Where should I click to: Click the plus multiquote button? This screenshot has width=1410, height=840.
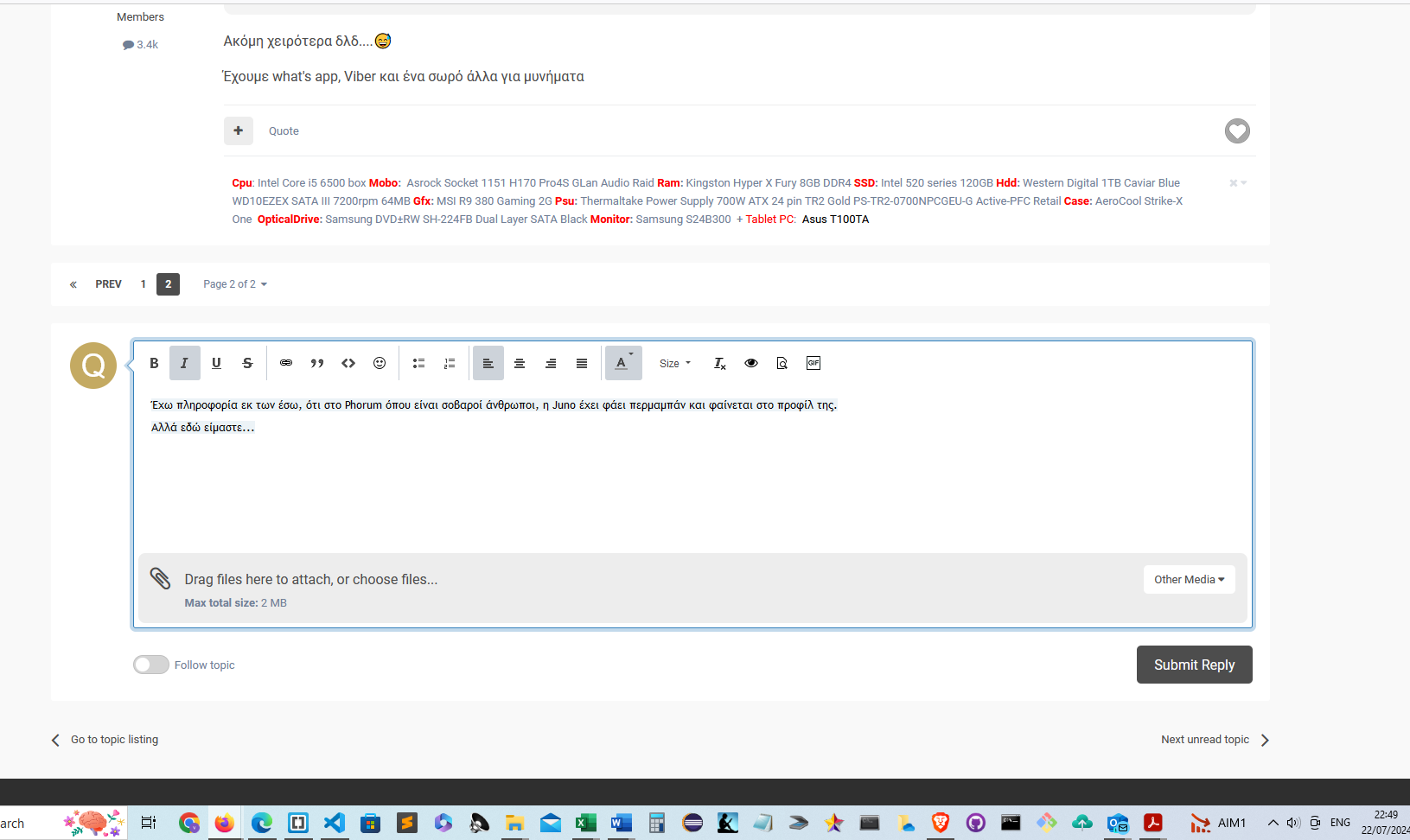tap(239, 130)
